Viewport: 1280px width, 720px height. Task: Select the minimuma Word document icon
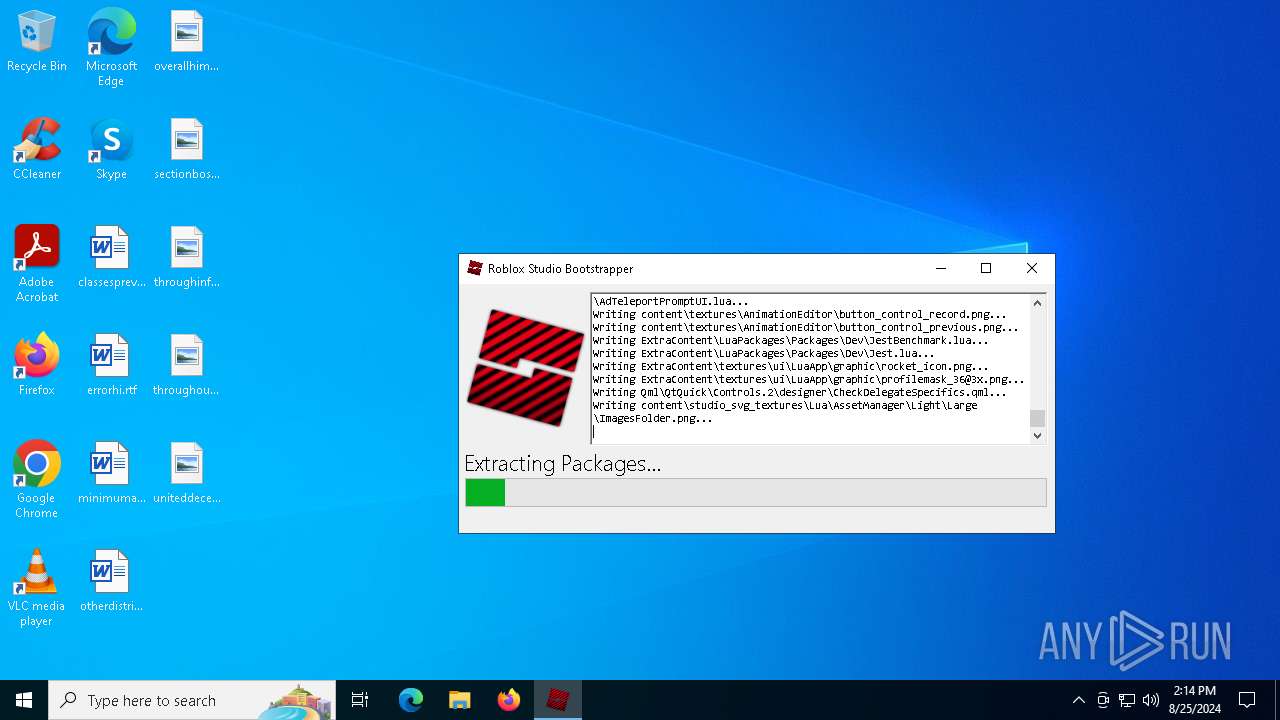[x=111, y=473]
